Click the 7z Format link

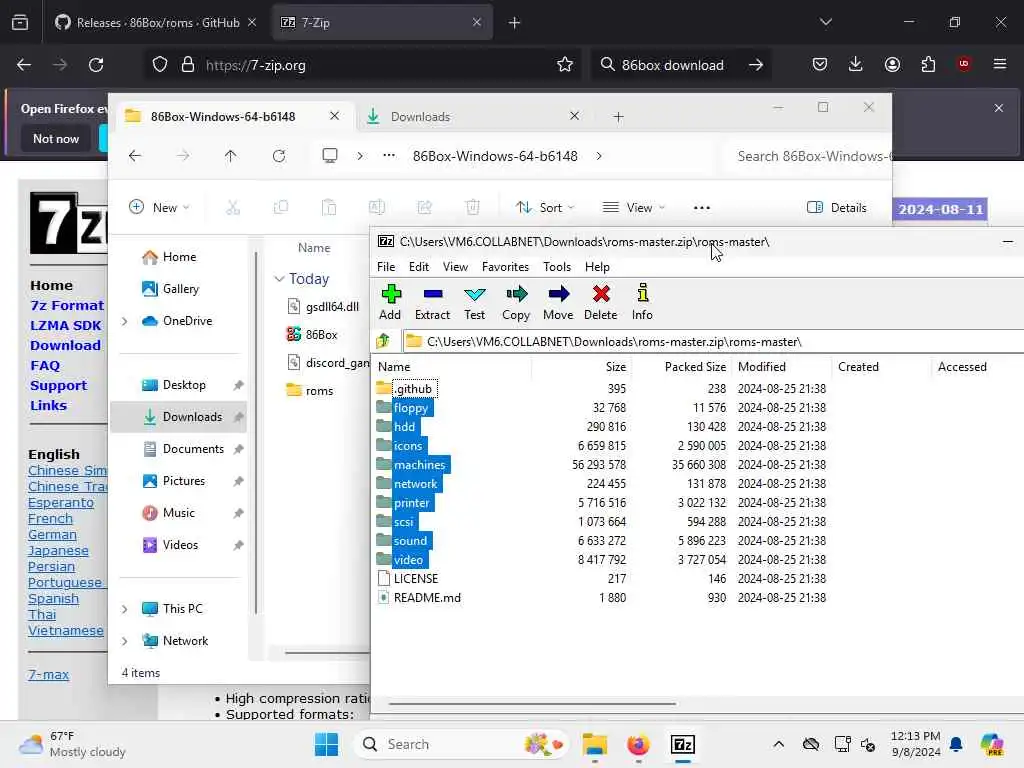67,306
